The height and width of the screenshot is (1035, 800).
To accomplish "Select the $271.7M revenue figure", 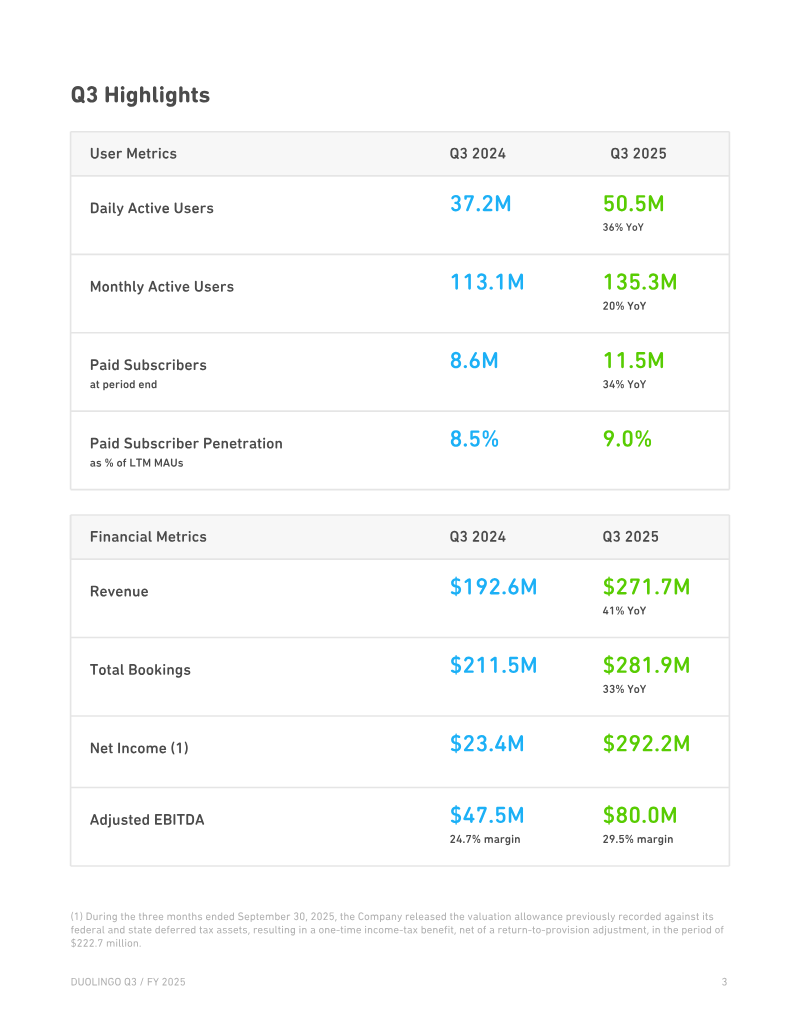I will point(646,586).
